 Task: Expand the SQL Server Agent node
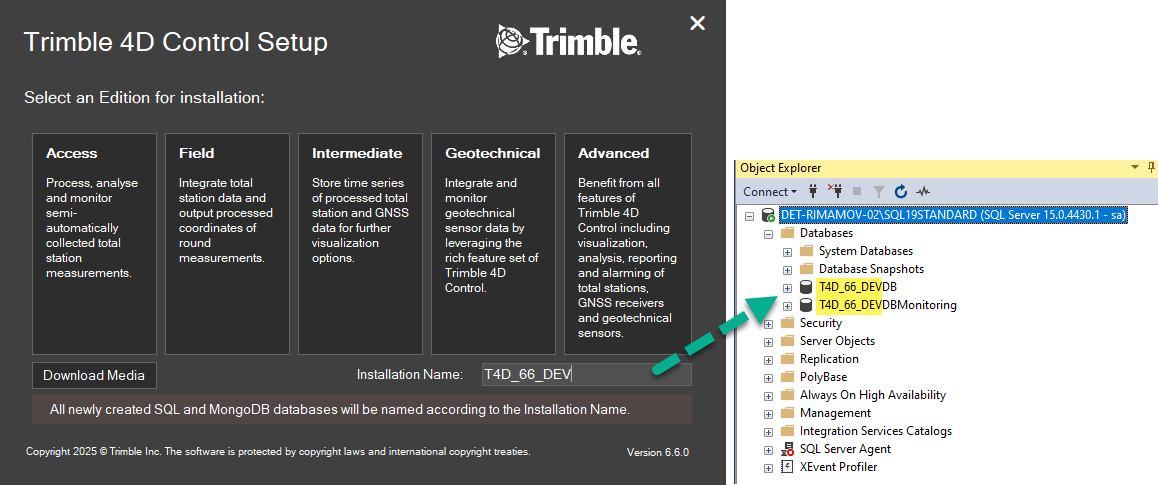click(x=768, y=450)
